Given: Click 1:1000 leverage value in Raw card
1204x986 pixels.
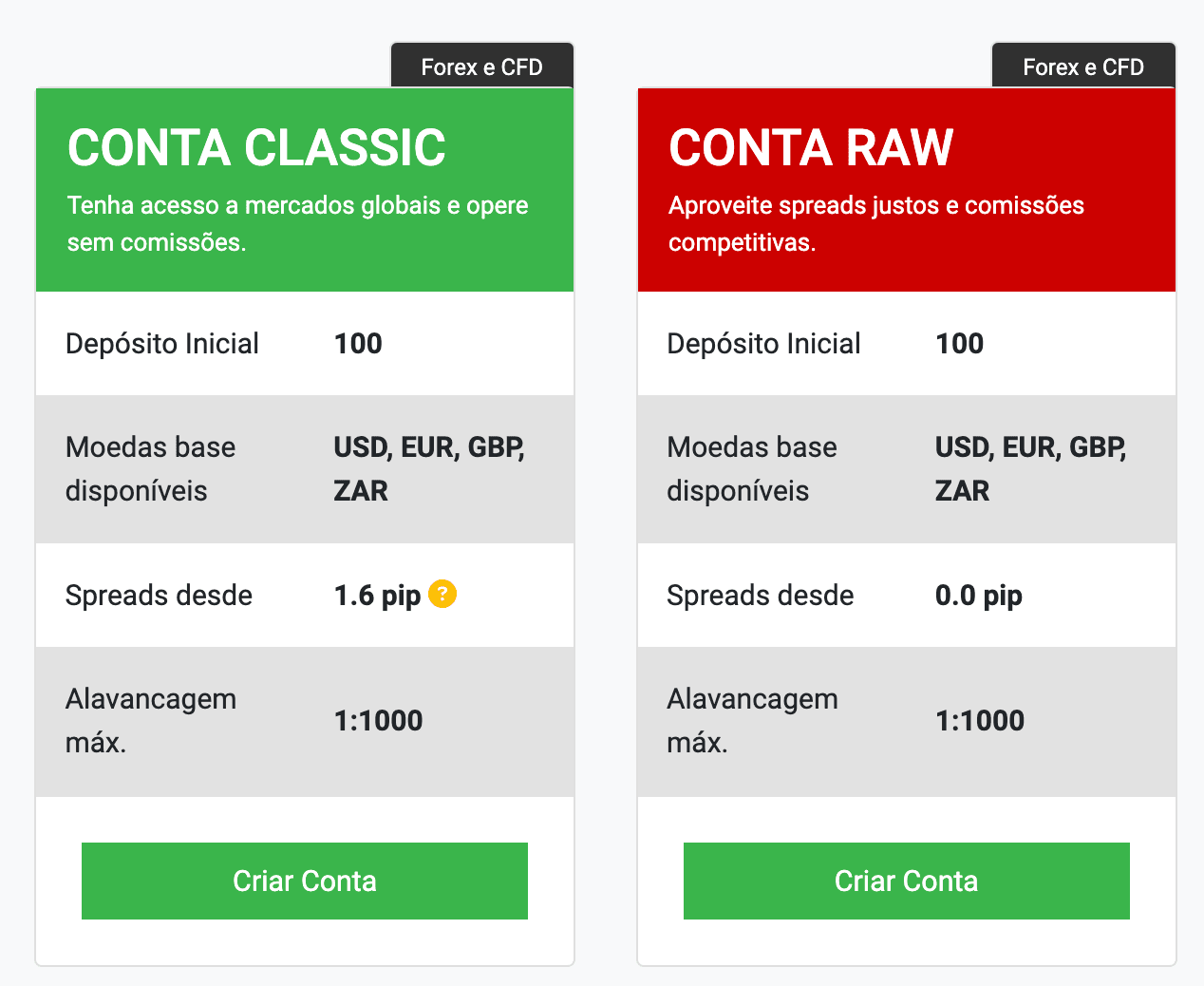Looking at the screenshot, I should click(980, 721).
